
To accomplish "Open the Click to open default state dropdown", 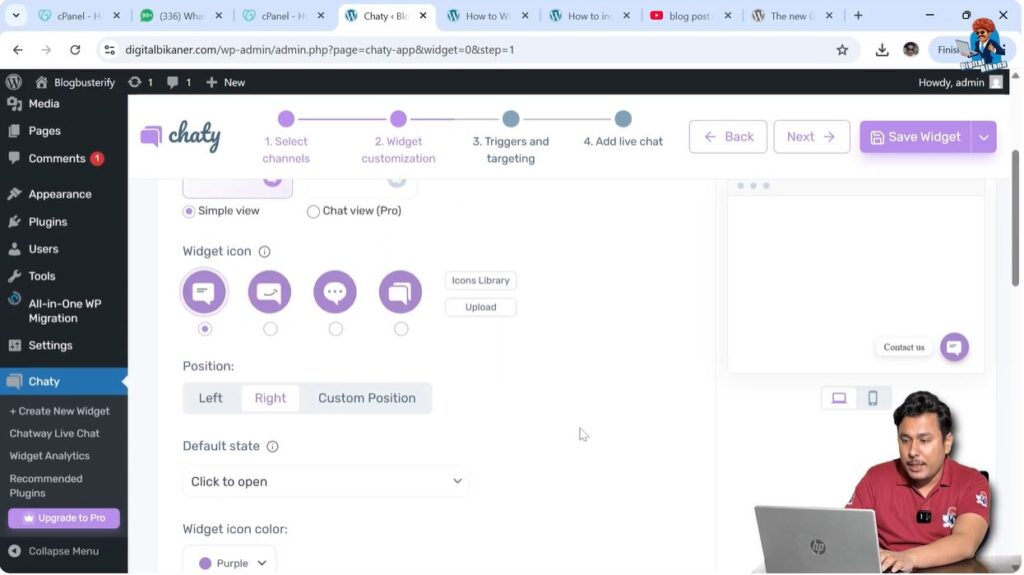I will click(326, 482).
